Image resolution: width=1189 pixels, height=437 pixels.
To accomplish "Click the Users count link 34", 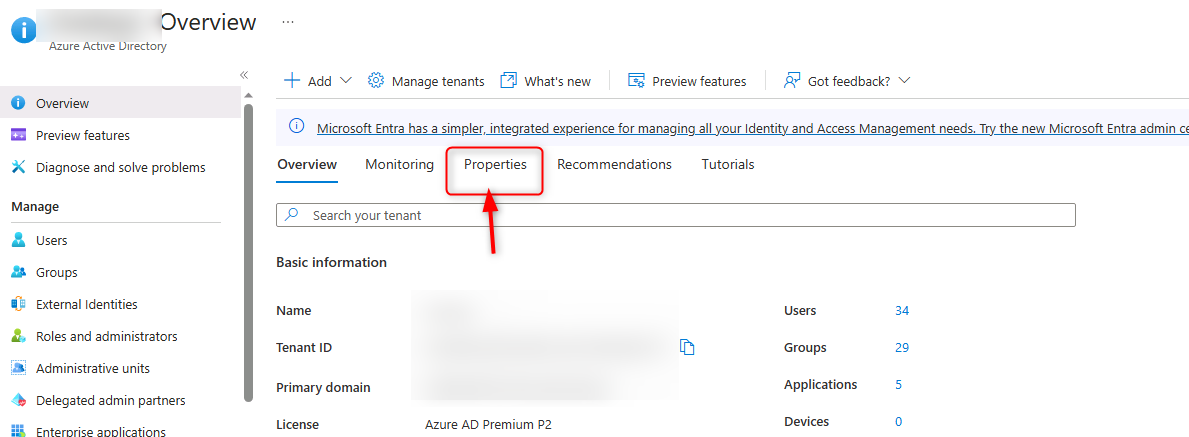I will [x=902, y=310].
